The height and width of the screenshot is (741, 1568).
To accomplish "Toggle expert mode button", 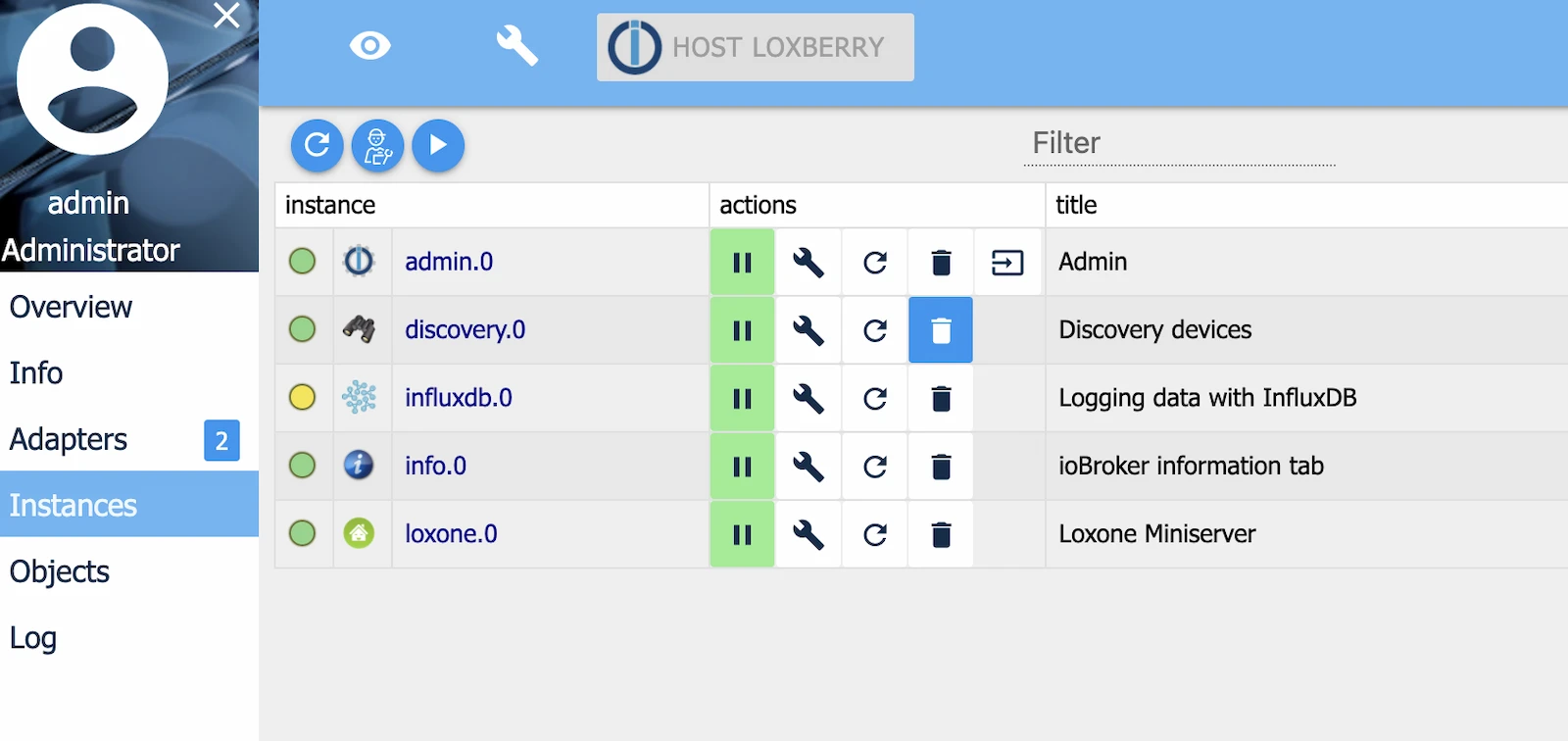I will (x=377, y=146).
